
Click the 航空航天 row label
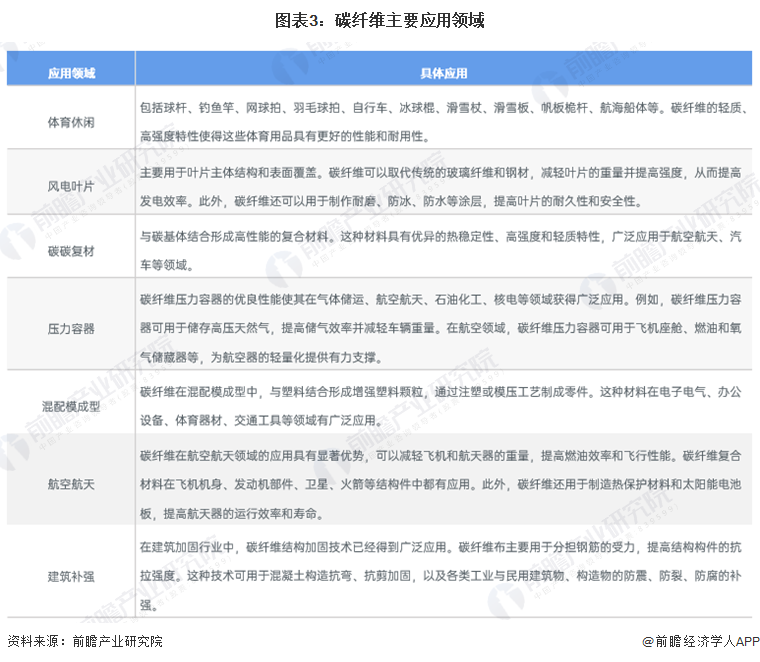point(71,484)
